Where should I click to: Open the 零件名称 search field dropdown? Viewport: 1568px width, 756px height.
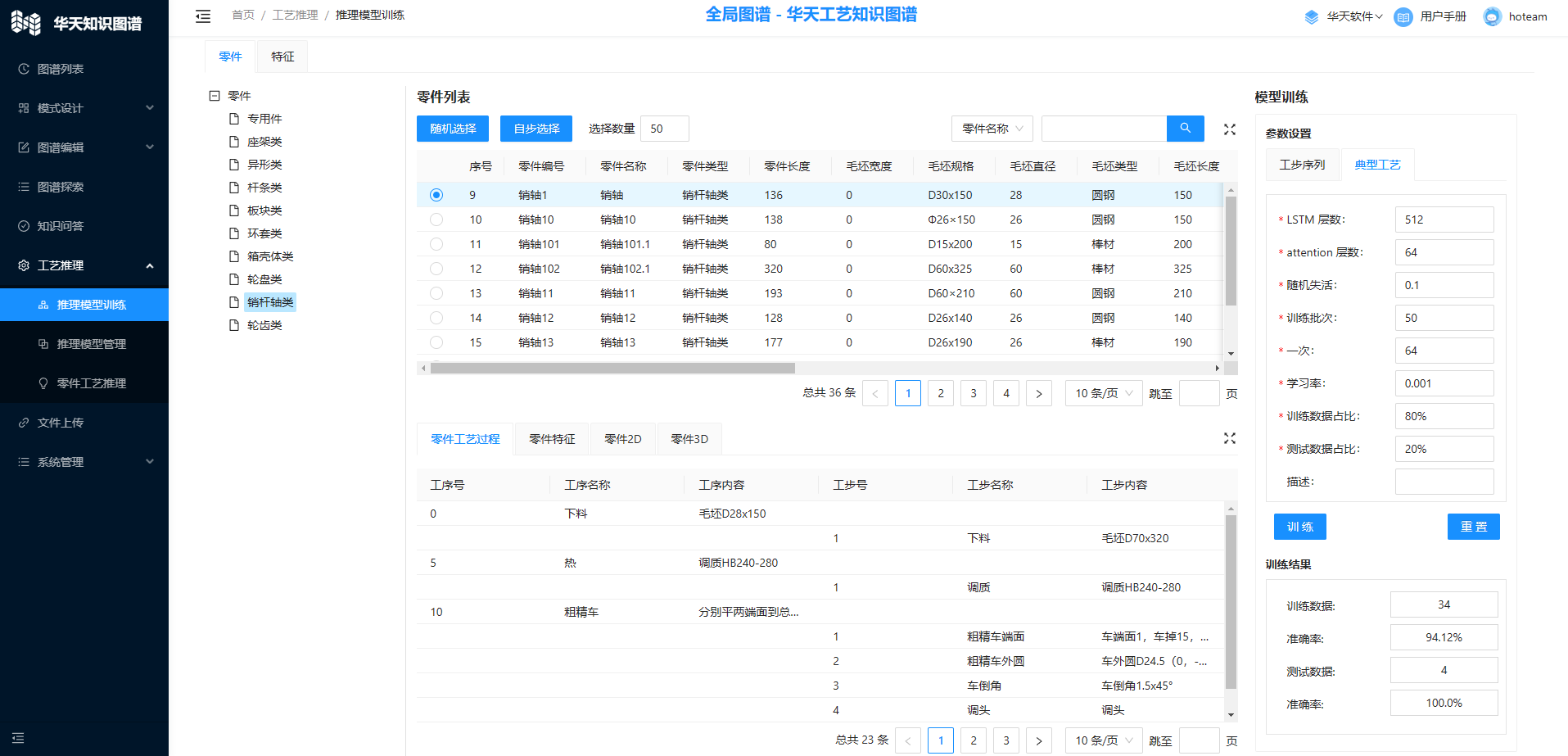992,129
